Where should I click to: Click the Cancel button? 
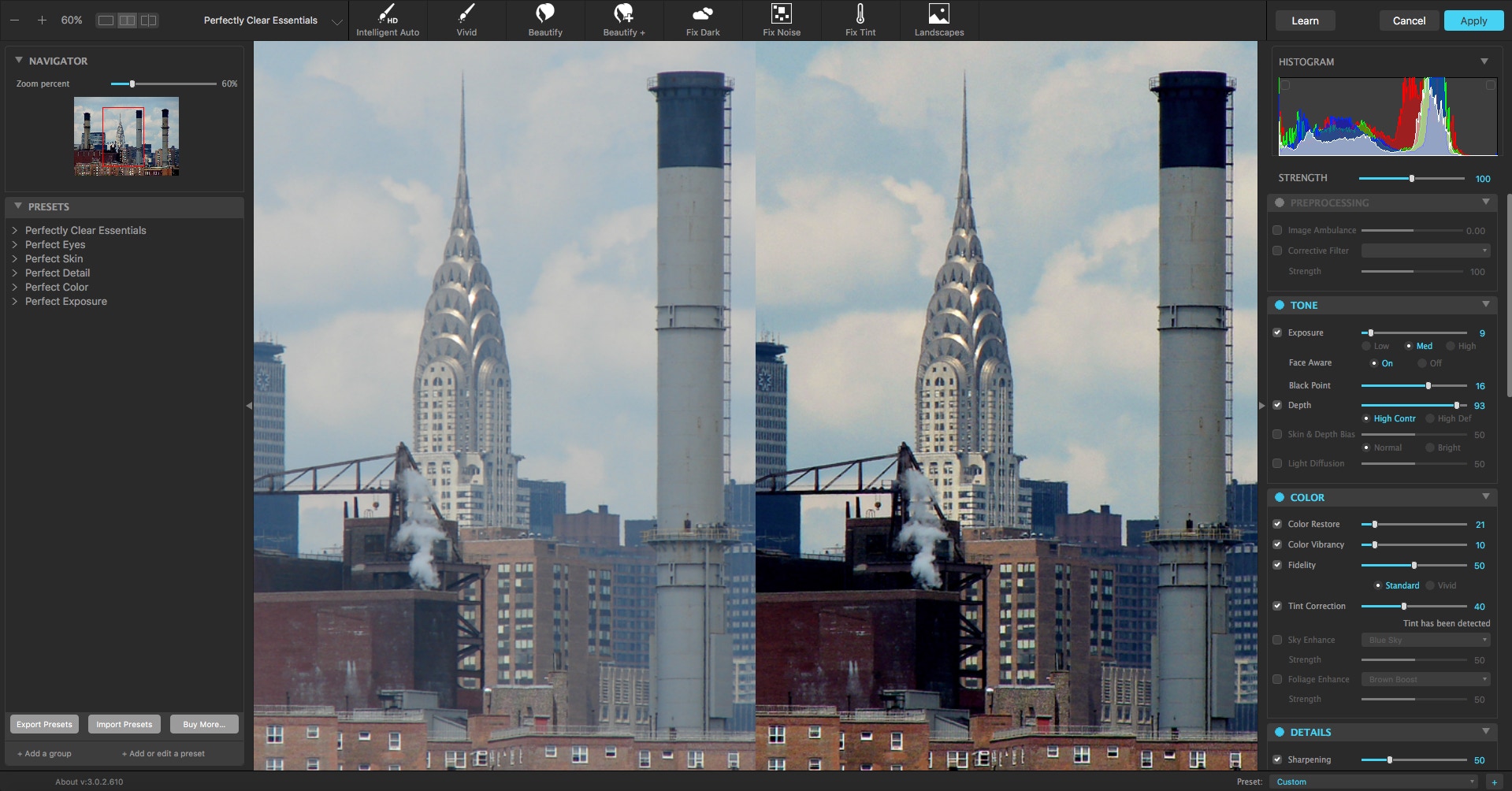[x=1409, y=20]
